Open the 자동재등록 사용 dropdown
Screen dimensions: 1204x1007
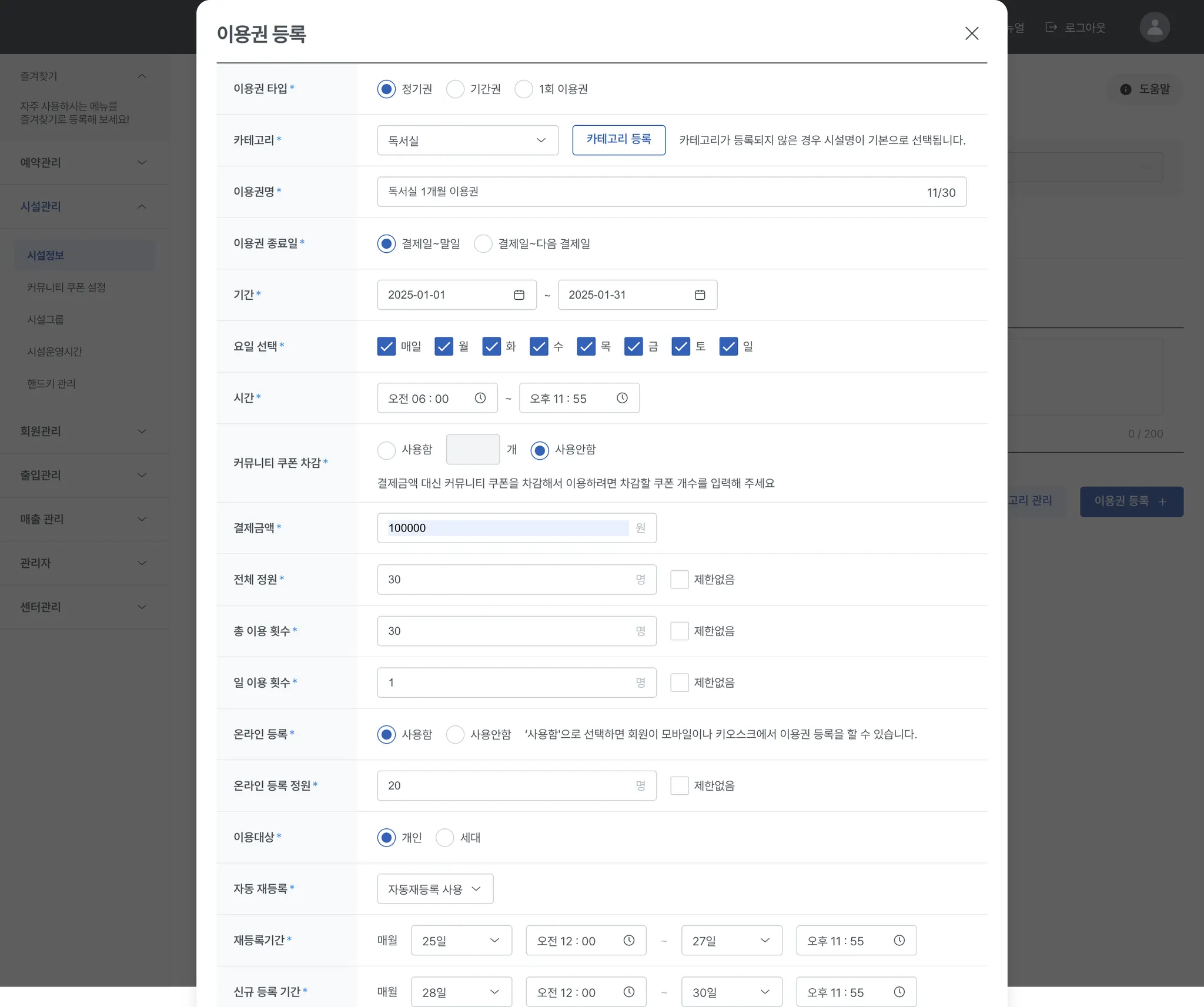click(x=435, y=889)
